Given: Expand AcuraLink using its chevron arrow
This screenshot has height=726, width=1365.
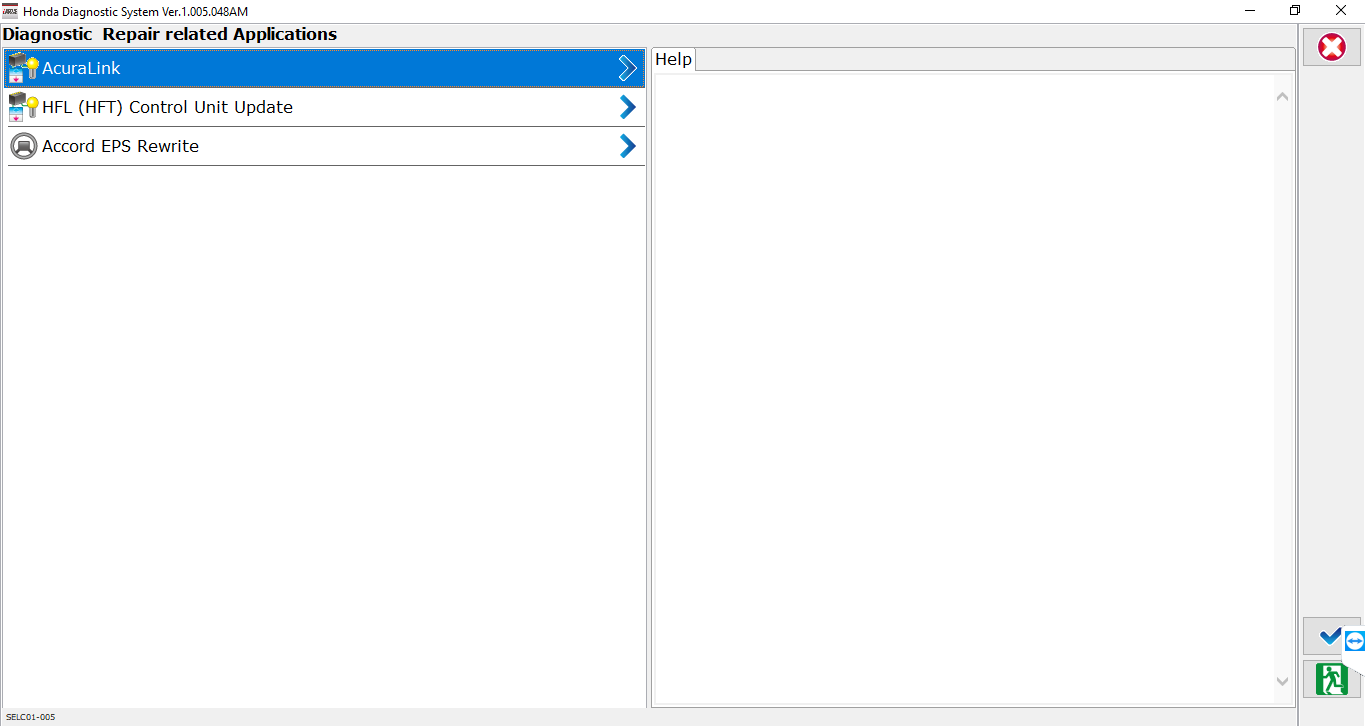Looking at the screenshot, I should click(627, 68).
